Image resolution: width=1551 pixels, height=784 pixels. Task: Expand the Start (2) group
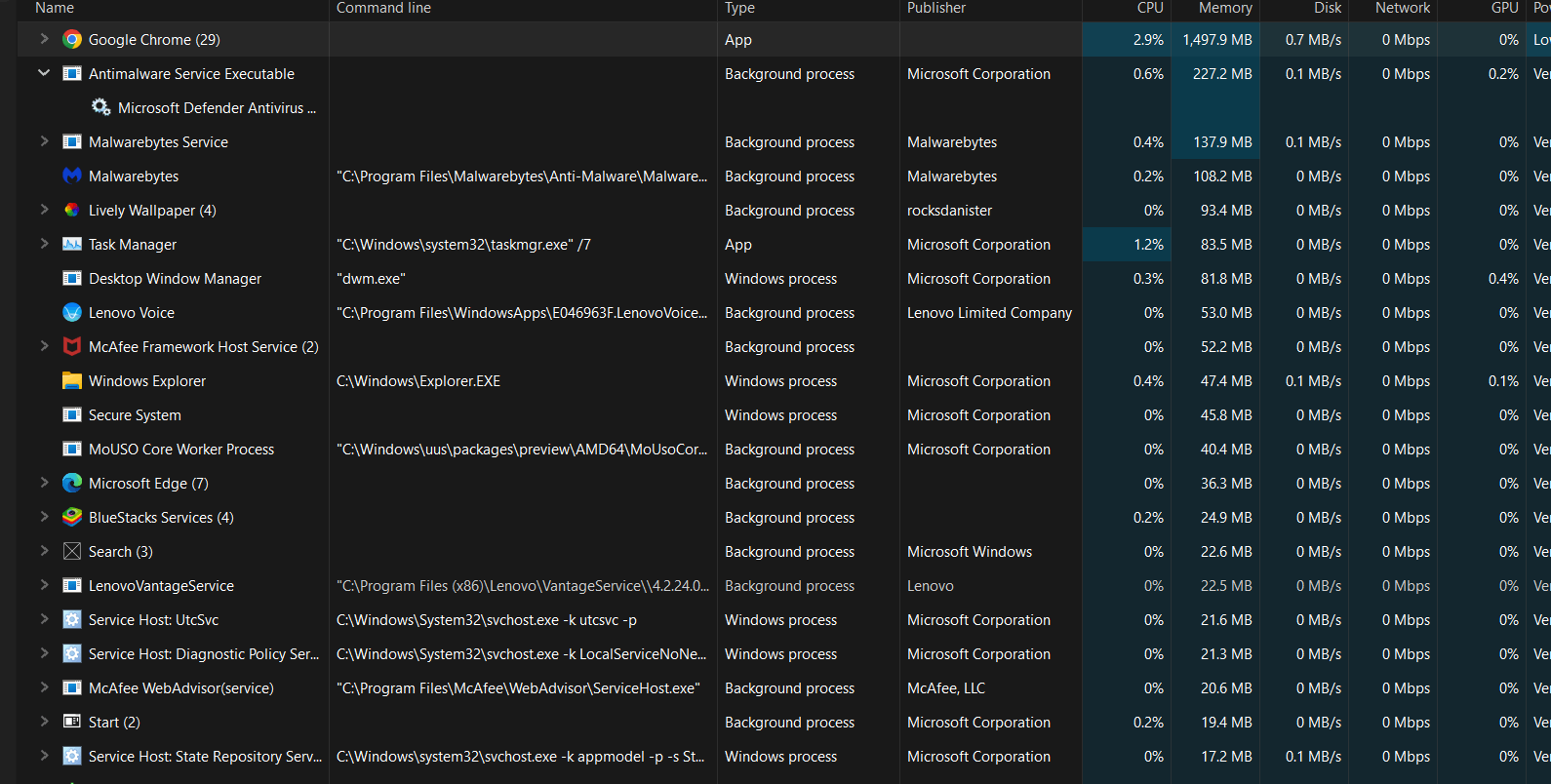(44, 722)
